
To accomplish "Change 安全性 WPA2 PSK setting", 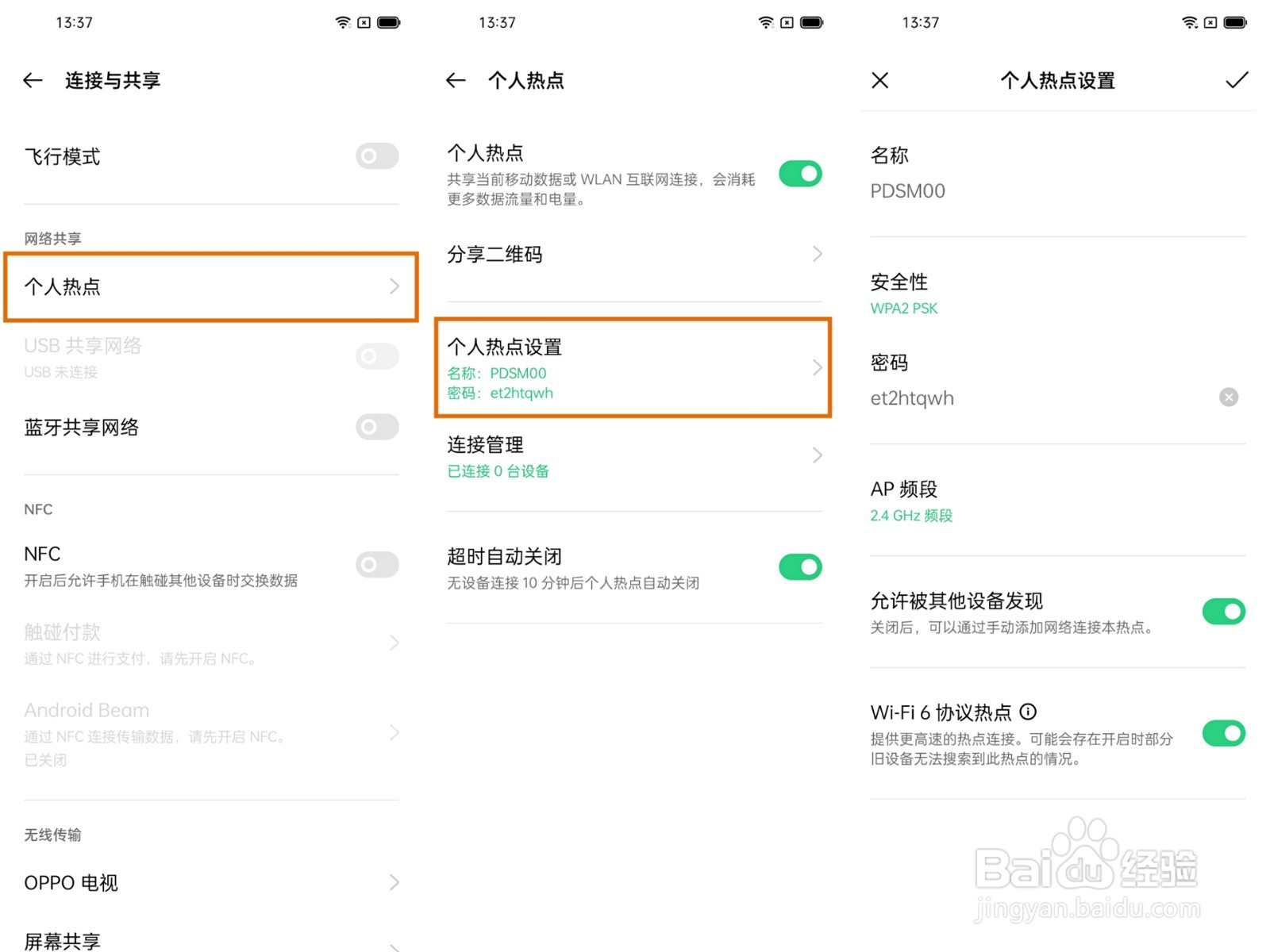I will [1058, 294].
